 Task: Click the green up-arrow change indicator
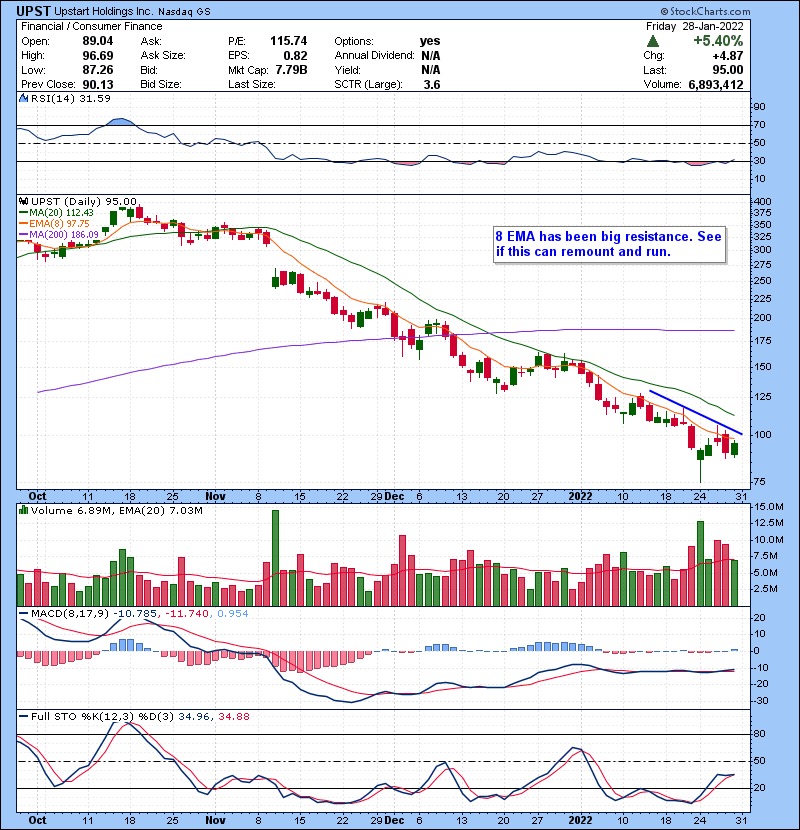pos(653,41)
